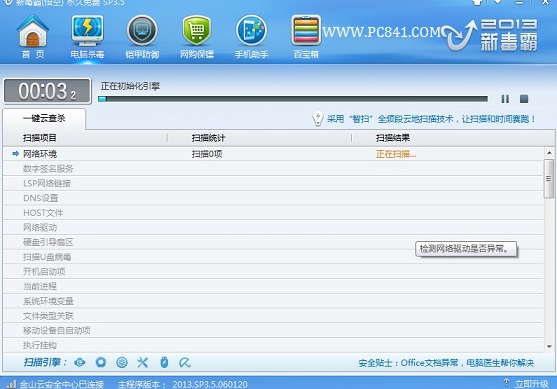Viewport: 557px width, 389px height.
Task: Open the 百宝箱 toolbox icon
Action: (x=306, y=30)
